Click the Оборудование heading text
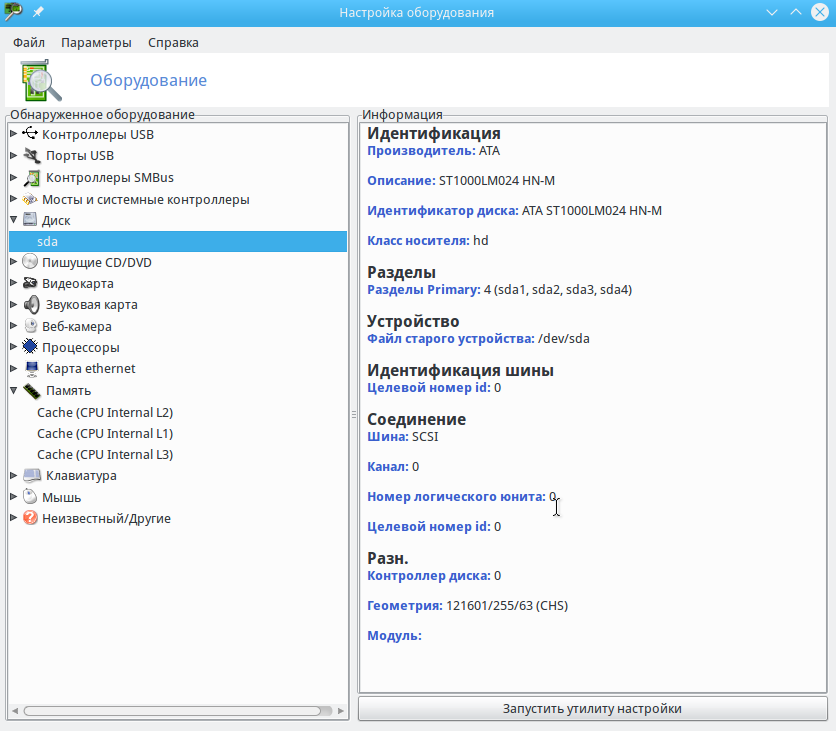This screenshot has width=836, height=731. pos(148,80)
